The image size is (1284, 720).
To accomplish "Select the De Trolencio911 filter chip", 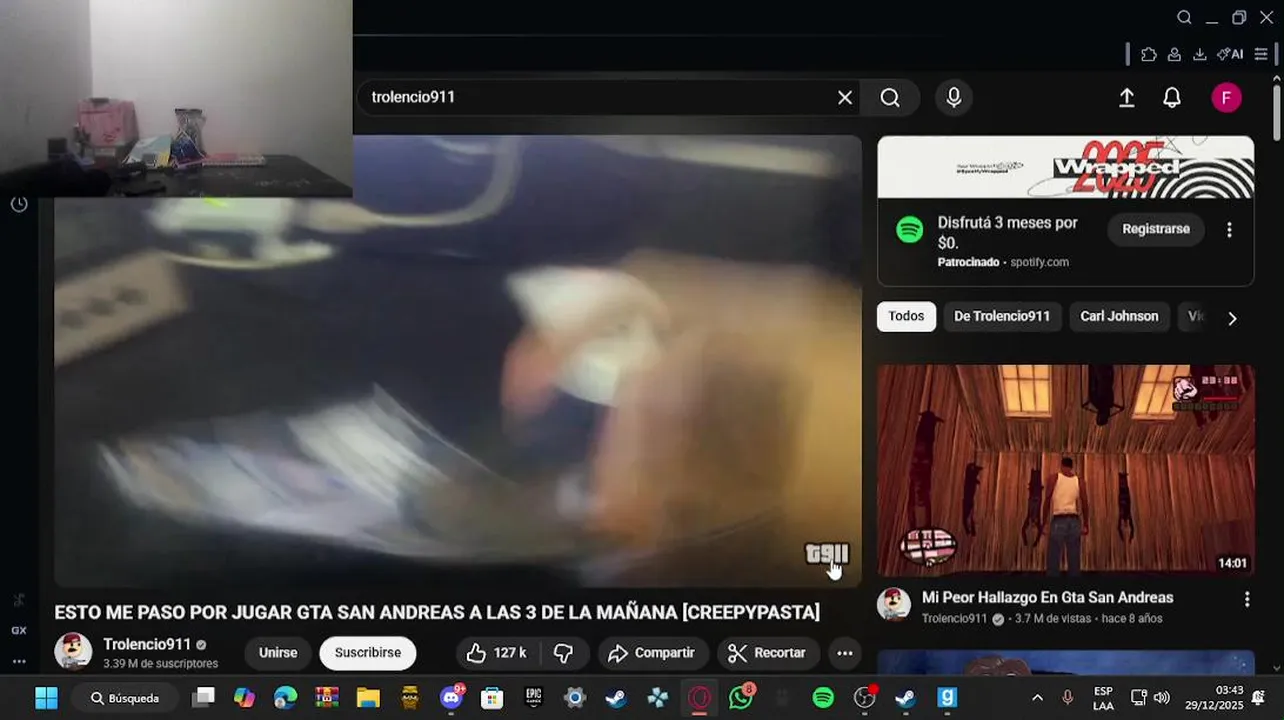I will [1002, 316].
